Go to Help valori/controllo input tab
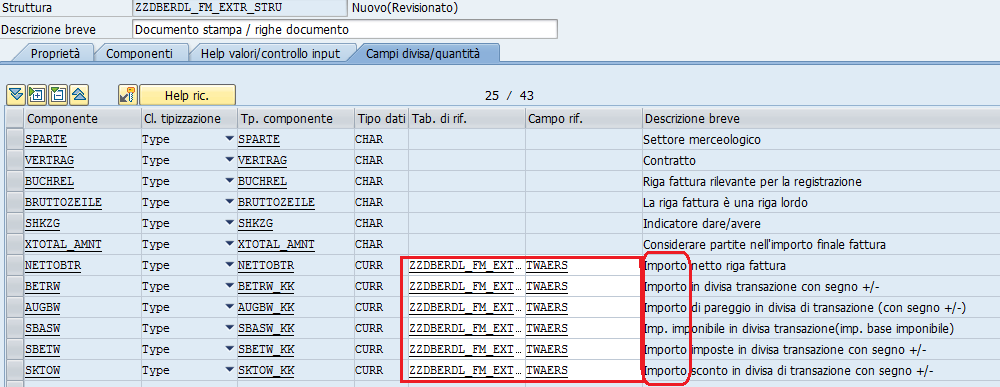Screen dimensions: 1000x387 [270, 54]
